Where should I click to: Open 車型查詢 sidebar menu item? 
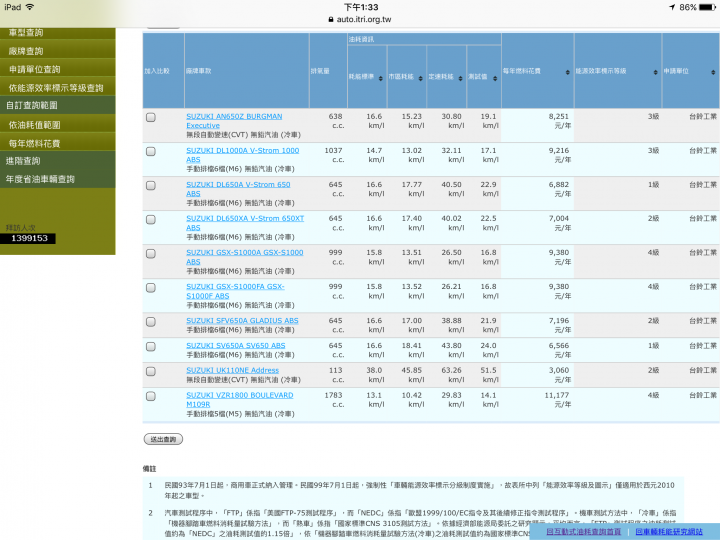(57, 33)
